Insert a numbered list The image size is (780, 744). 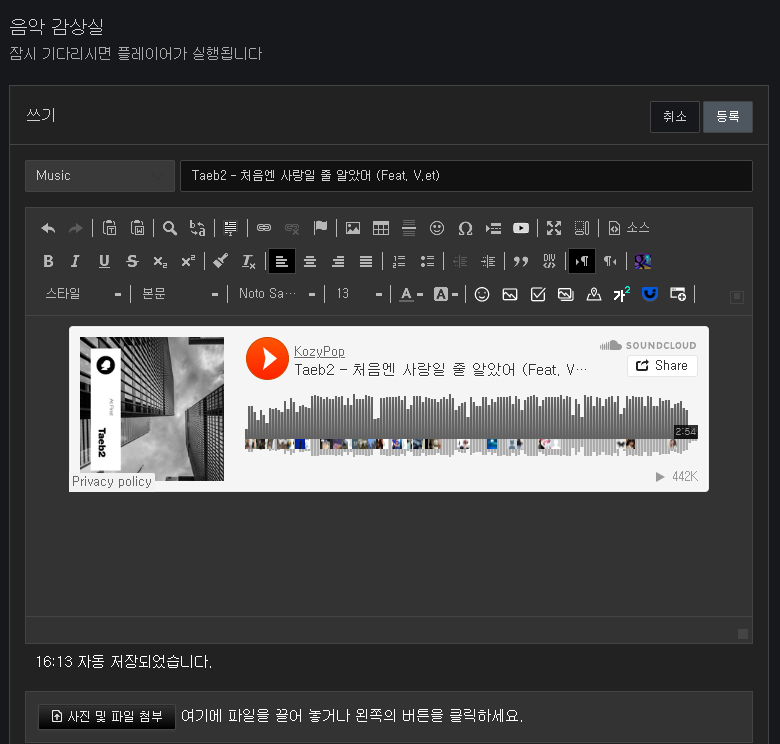tap(399, 261)
